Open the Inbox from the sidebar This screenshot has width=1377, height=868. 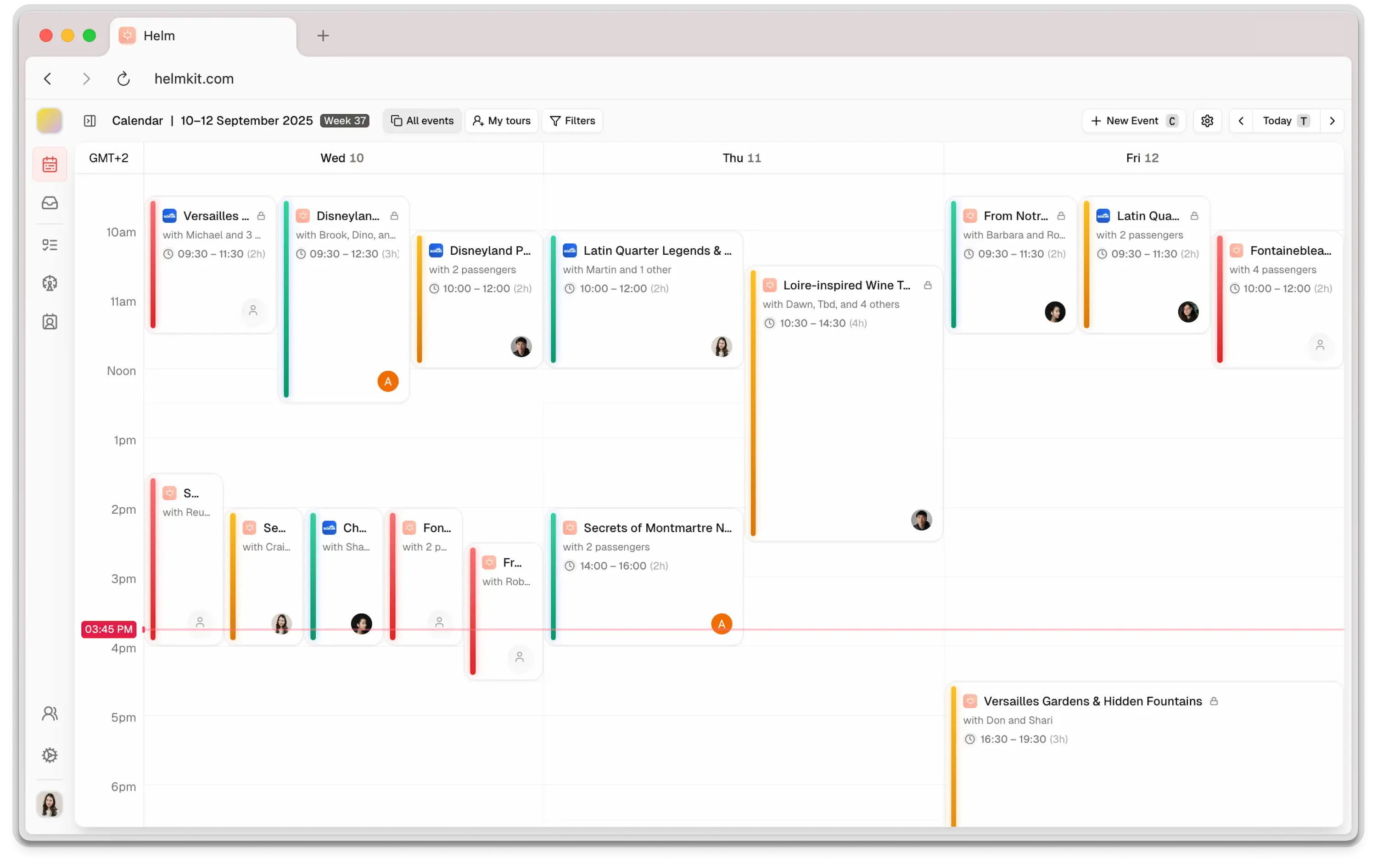tap(50, 202)
